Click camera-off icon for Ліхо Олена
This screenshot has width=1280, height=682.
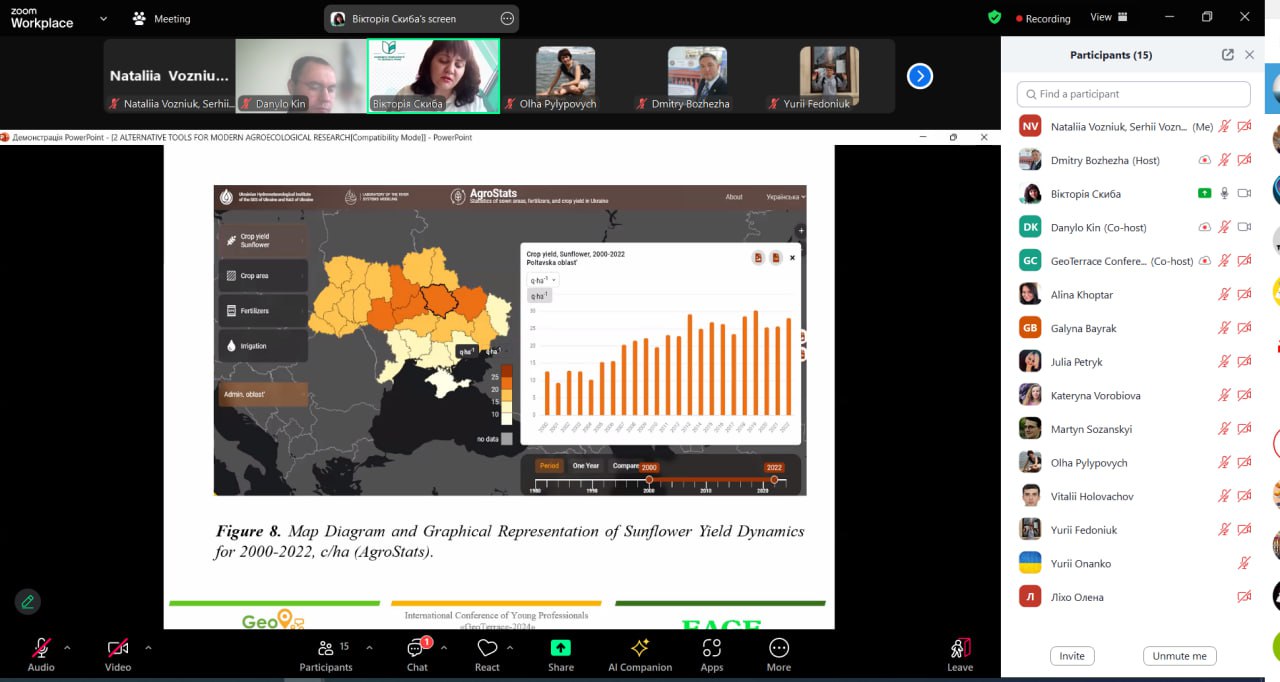click(x=1244, y=597)
